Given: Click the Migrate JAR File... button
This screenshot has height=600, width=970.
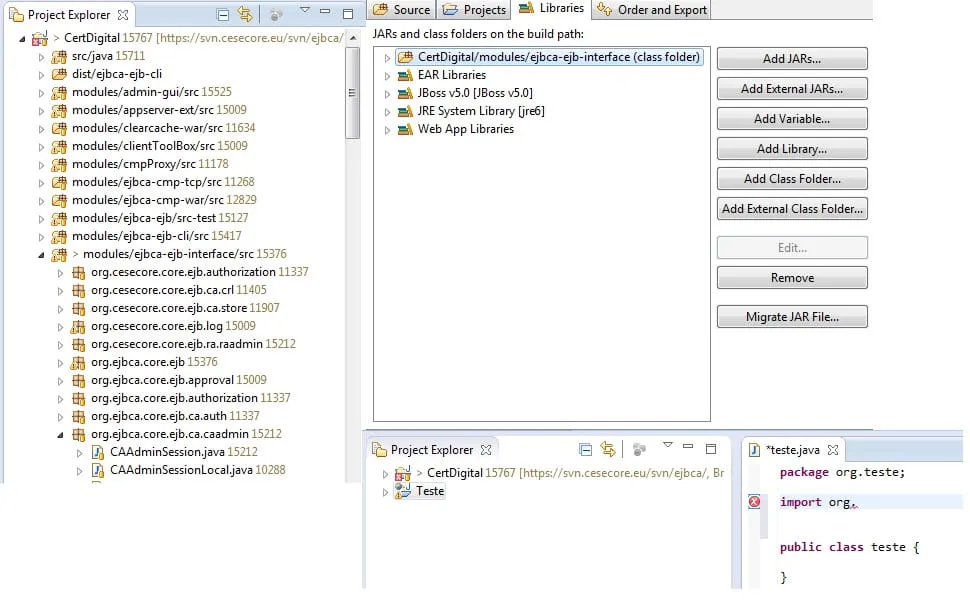Looking at the screenshot, I should 792,317.
